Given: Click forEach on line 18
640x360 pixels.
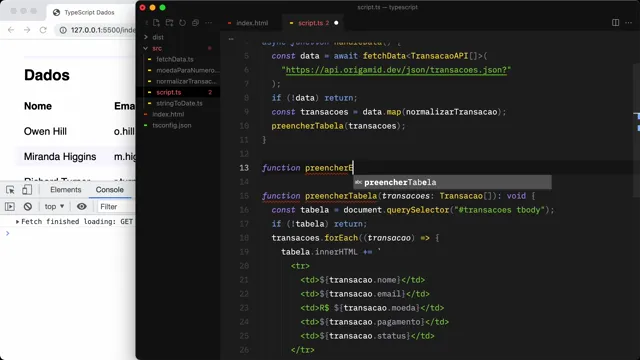Looking at the screenshot, I should pos(341,238).
